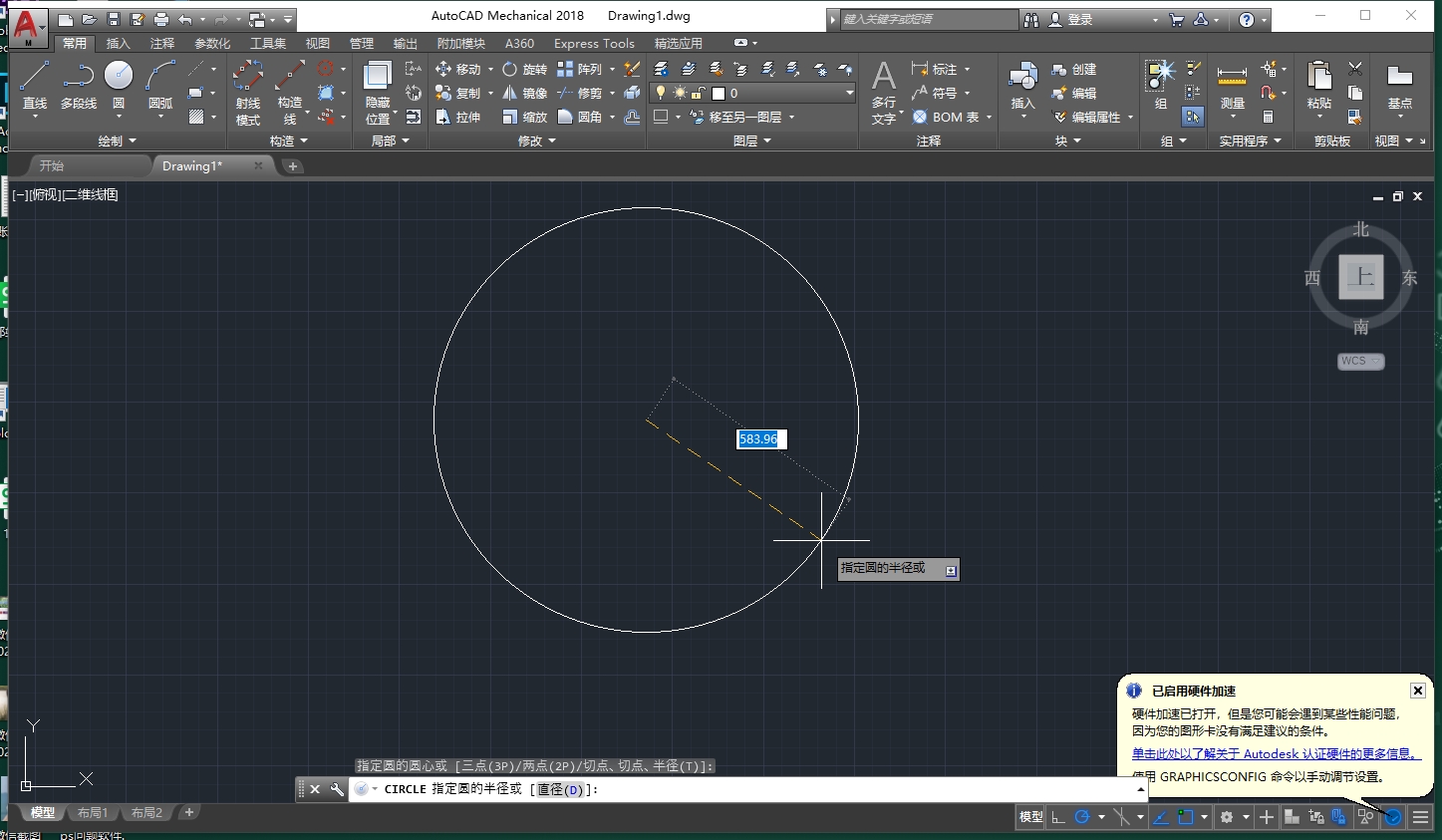Switch to the 插入 ribbon tab
1442x840 pixels.
click(118, 43)
